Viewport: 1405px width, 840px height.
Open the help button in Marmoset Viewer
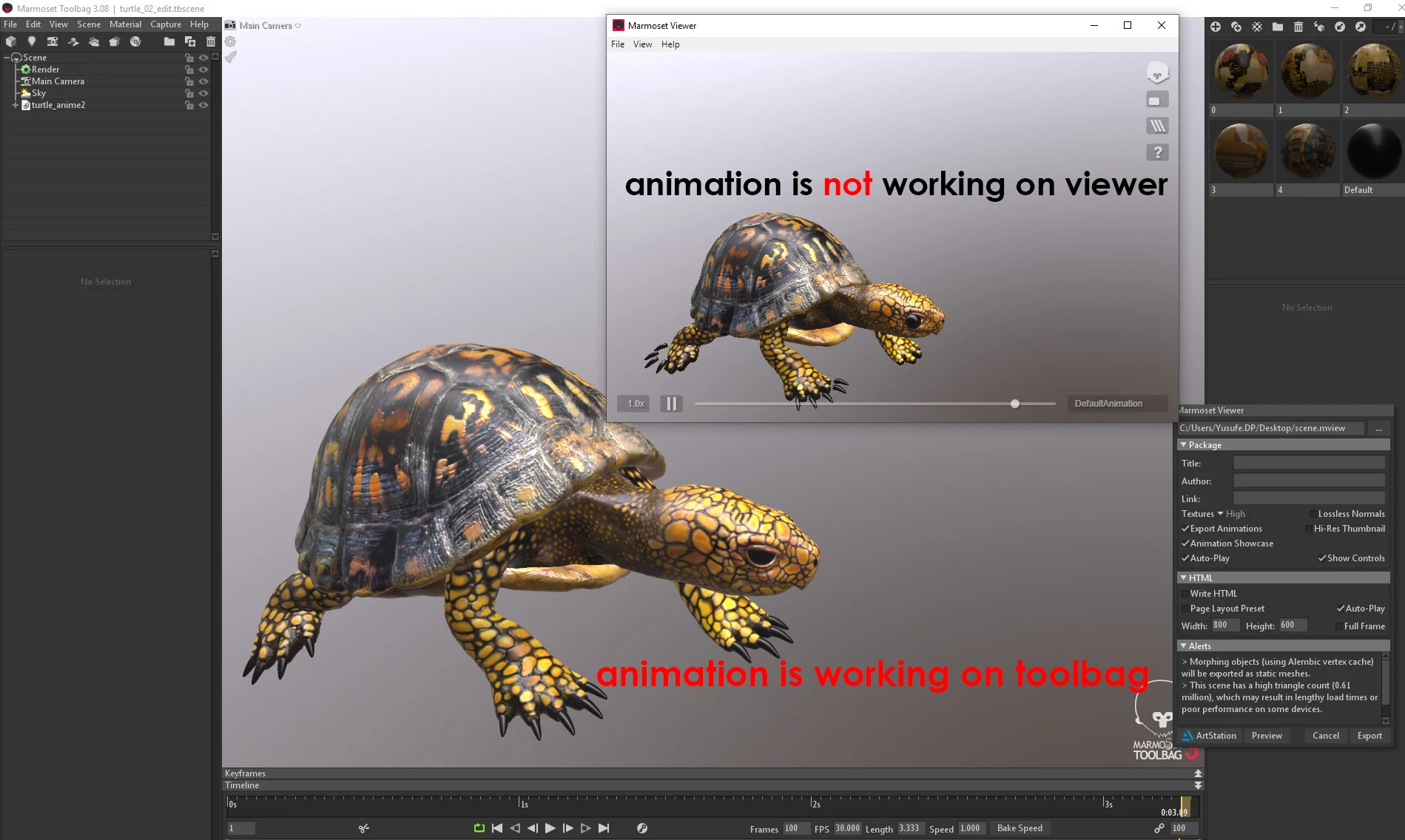point(1157,152)
